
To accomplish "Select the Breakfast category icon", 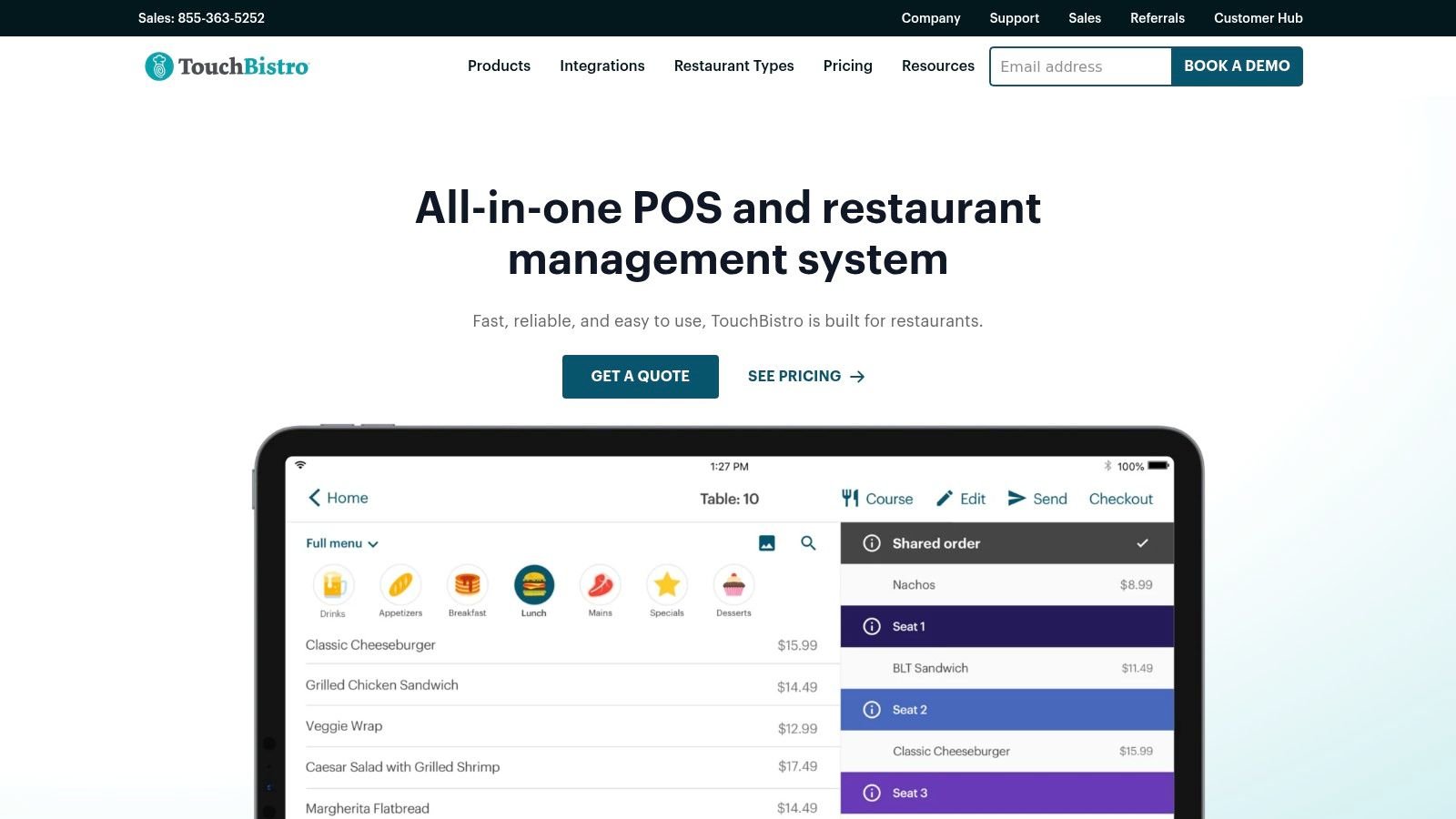I will [467, 585].
